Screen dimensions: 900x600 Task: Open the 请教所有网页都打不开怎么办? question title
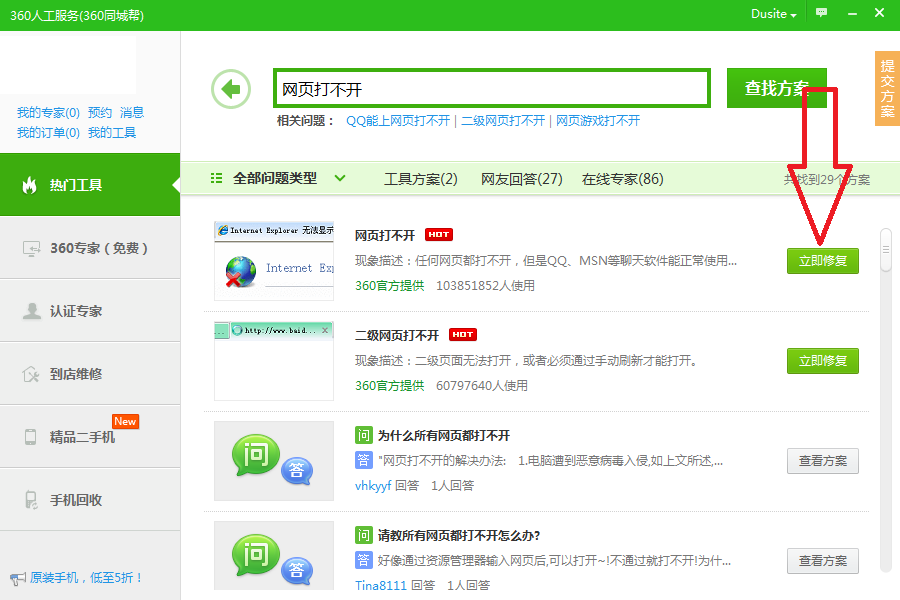459,536
